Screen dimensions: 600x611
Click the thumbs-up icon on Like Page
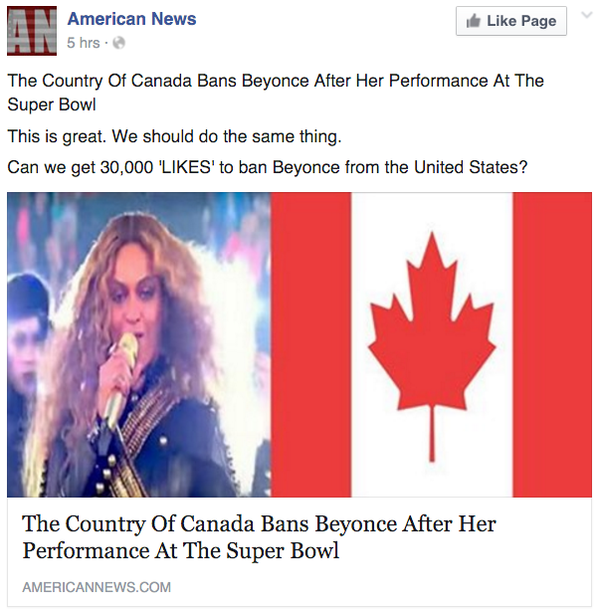tap(473, 21)
